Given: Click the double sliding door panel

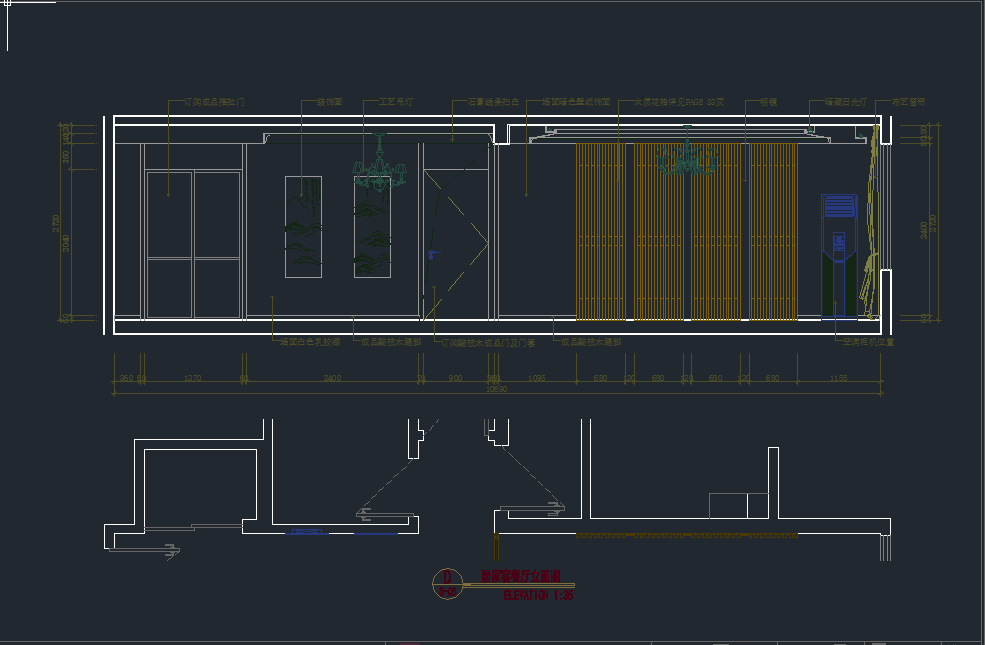Looking at the screenshot, I should point(194,244).
